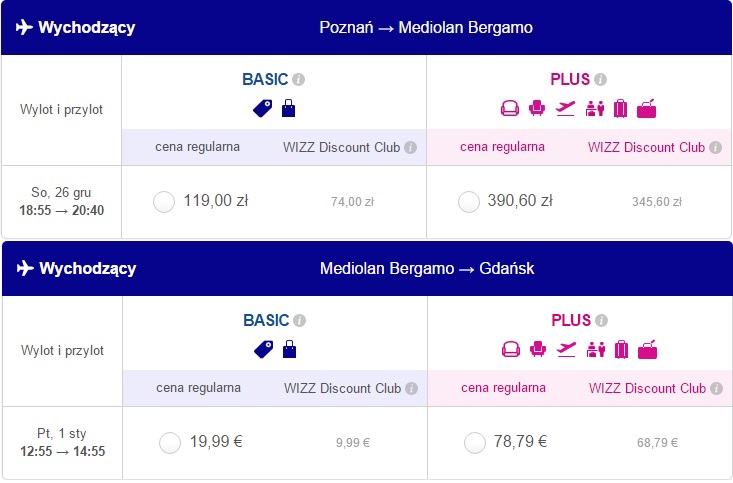Select BASIC 119,00 zł fare radio button
Screen dimensions: 733x483
(164, 202)
